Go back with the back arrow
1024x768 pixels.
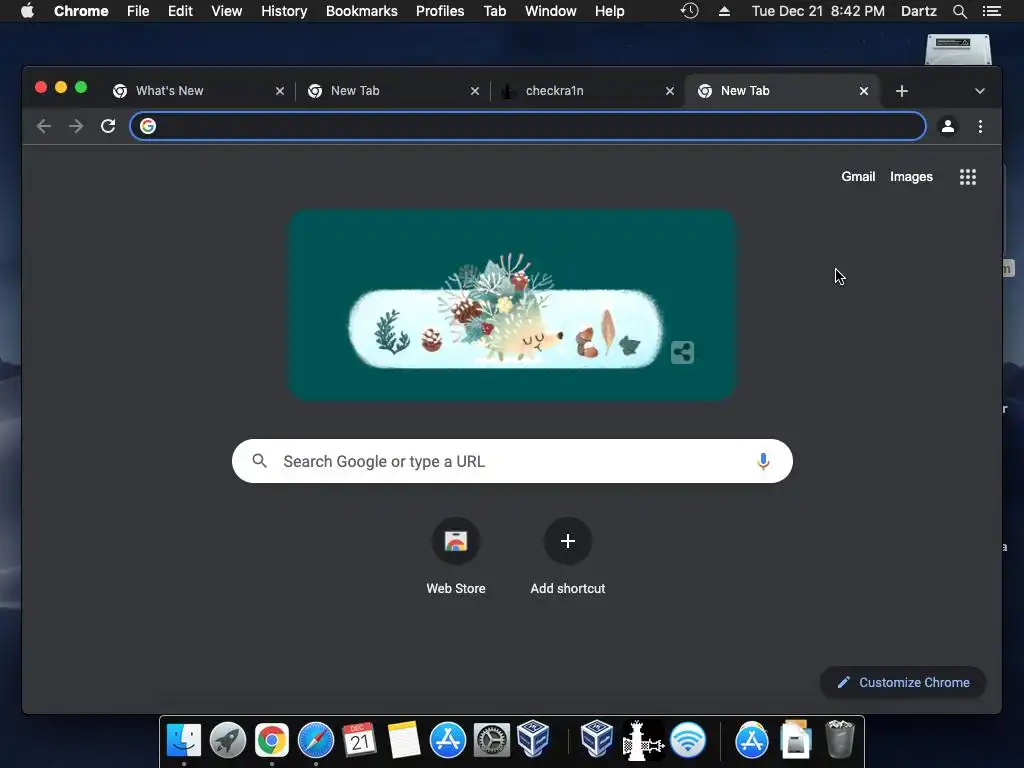coord(44,126)
